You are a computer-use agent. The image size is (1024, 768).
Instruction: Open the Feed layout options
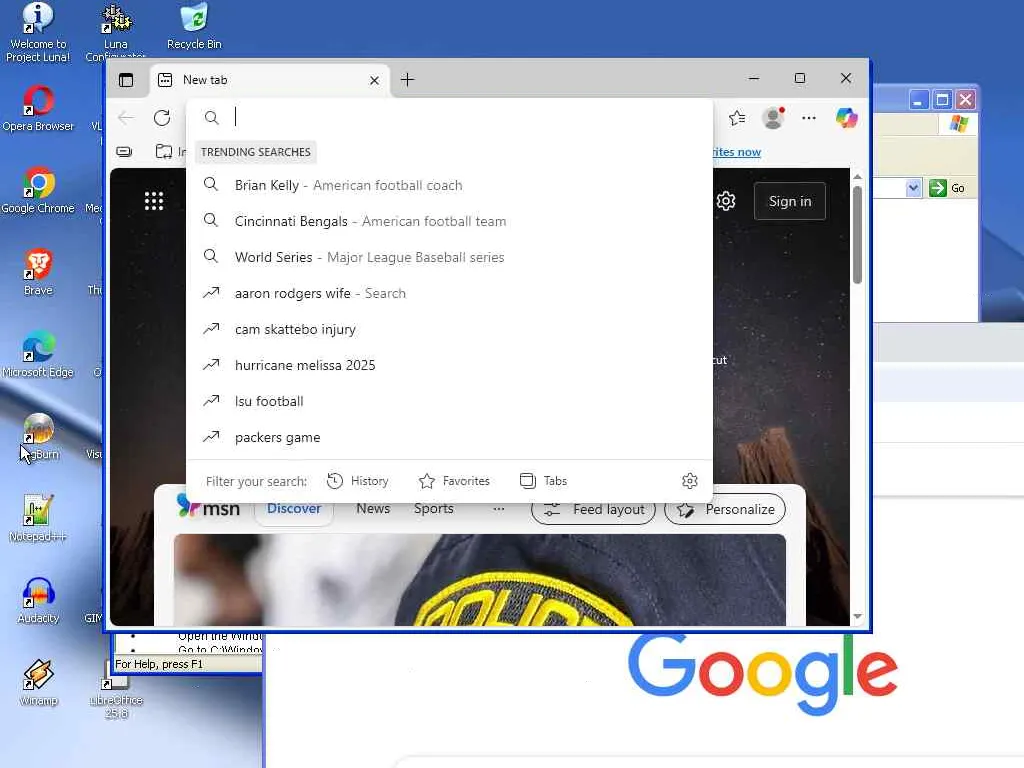click(x=593, y=509)
